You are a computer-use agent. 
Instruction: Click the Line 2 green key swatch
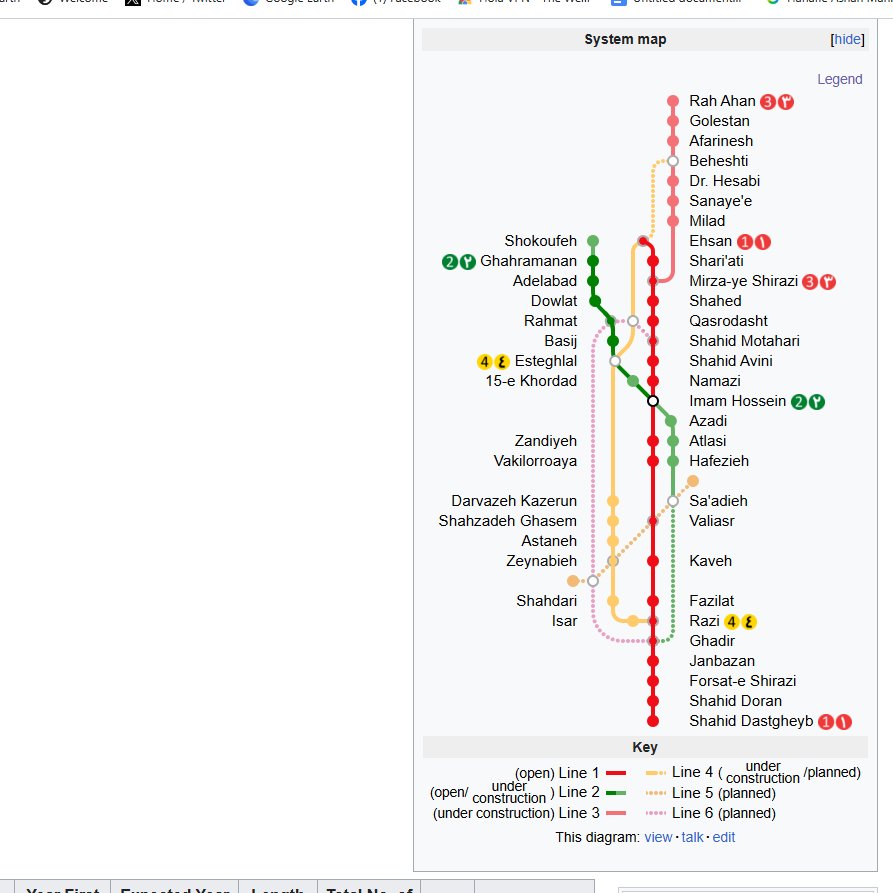(x=616, y=793)
